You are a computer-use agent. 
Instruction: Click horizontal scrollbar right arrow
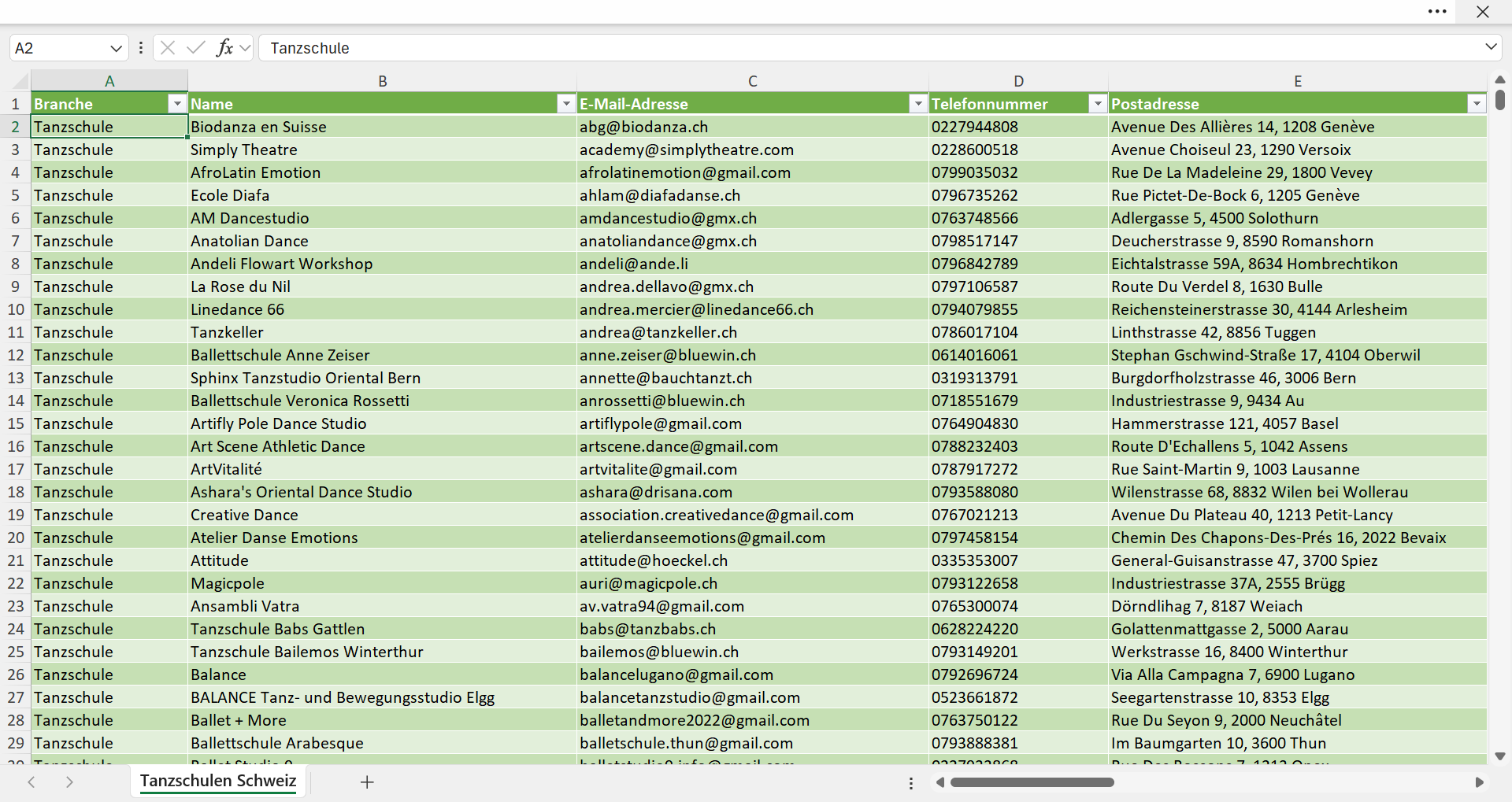click(x=1479, y=782)
